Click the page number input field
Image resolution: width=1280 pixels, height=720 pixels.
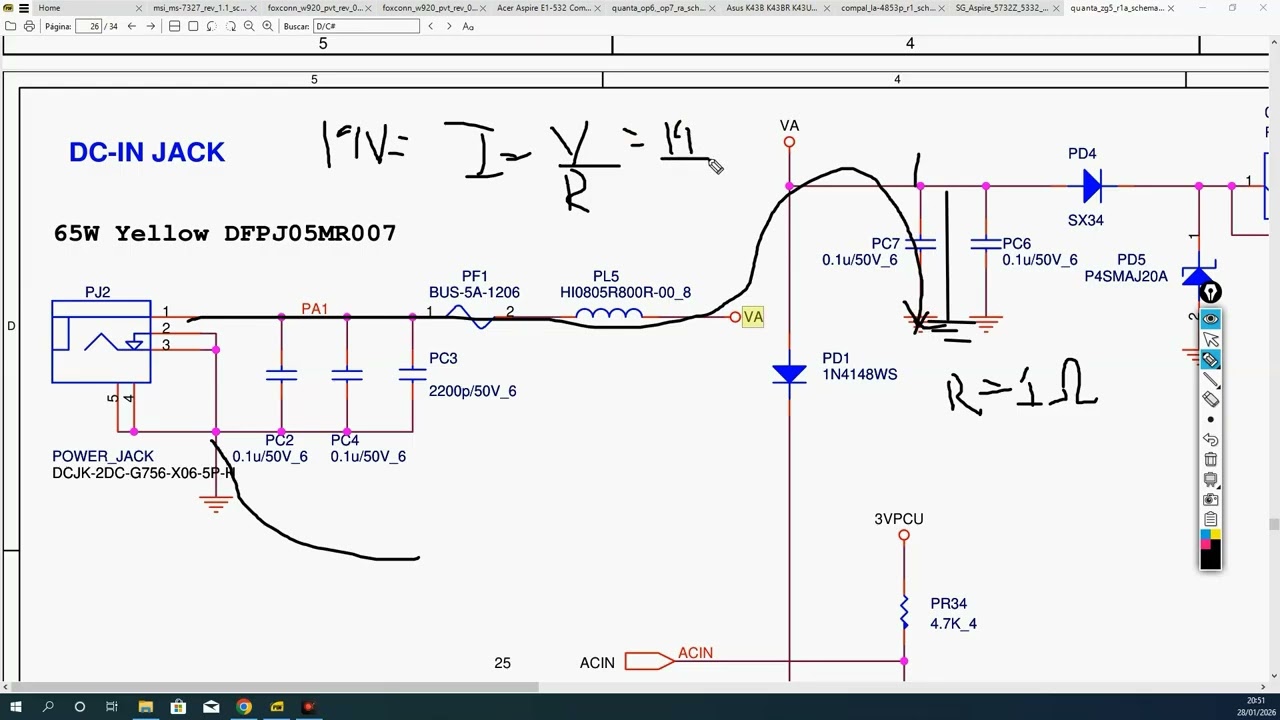[x=87, y=26]
